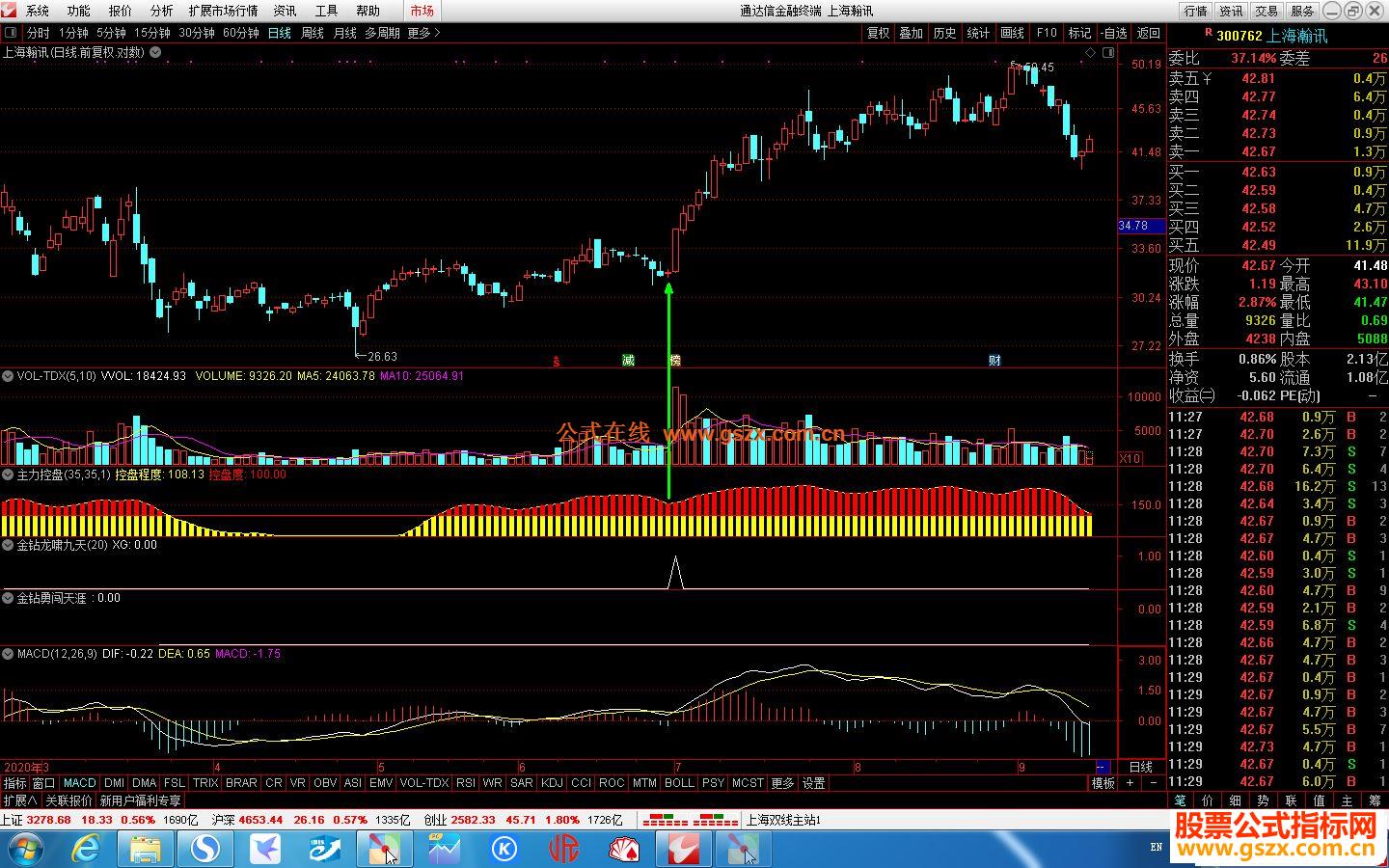
Task: Expand MACD indicator panel menu
Action: click(8, 654)
